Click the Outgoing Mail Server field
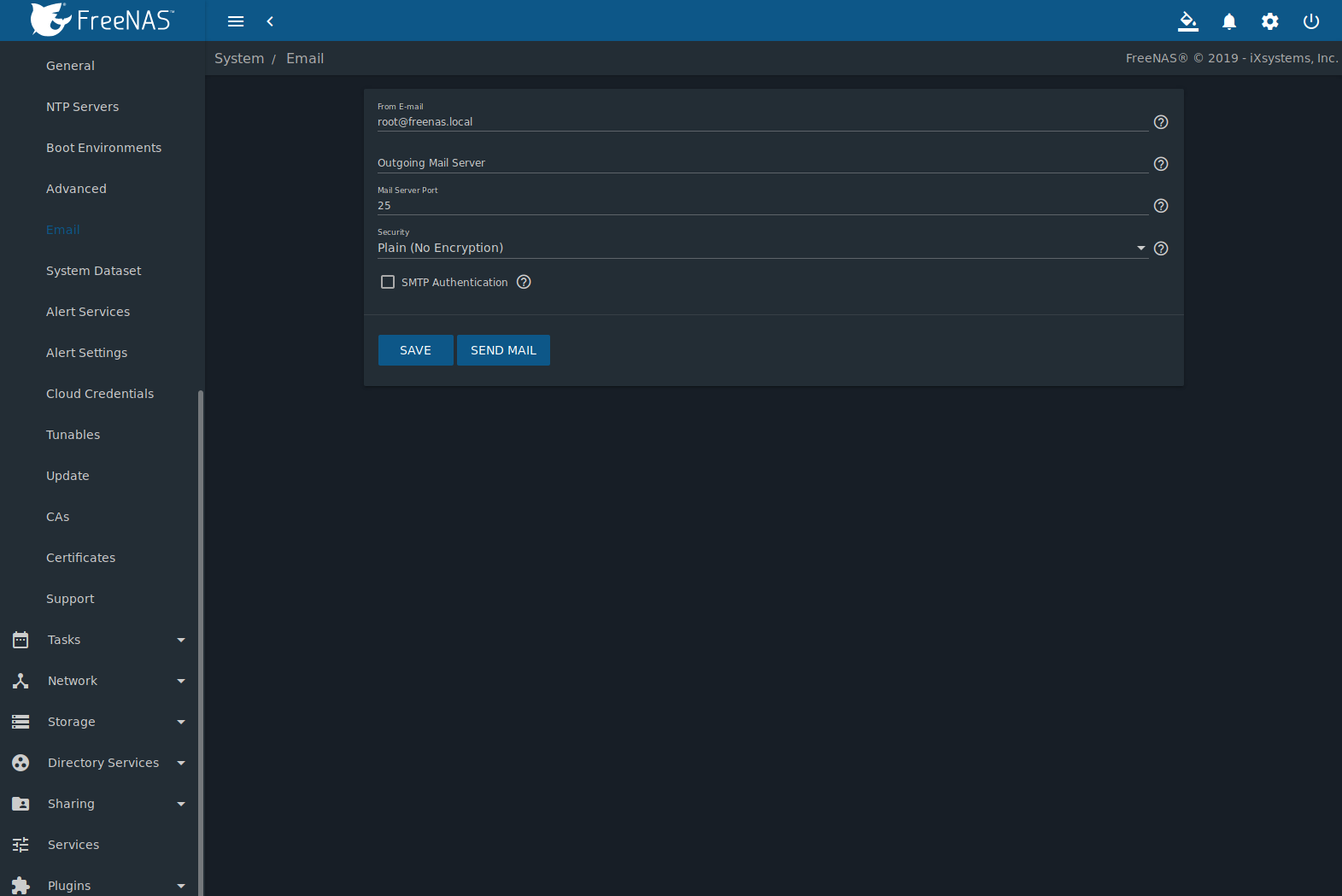Viewport: 1342px width, 896px height. pyautogui.click(x=763, y=163)
